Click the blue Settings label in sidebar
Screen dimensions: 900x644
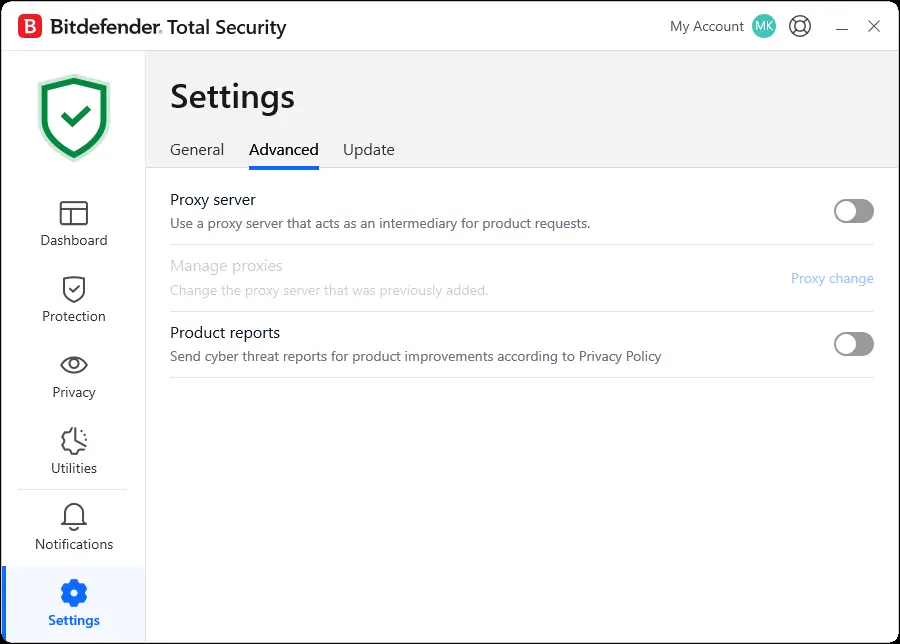pyautogui.click(x=73, y=620)
